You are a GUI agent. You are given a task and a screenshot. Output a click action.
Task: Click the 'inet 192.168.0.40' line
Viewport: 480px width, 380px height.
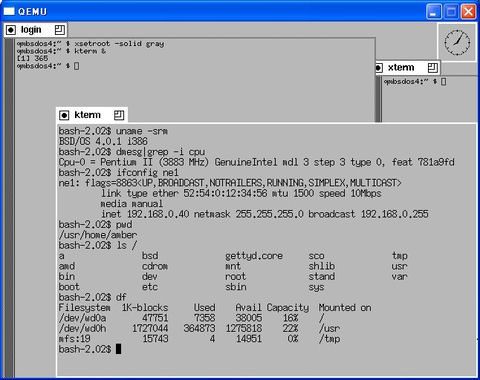click(x=265, y=214)
